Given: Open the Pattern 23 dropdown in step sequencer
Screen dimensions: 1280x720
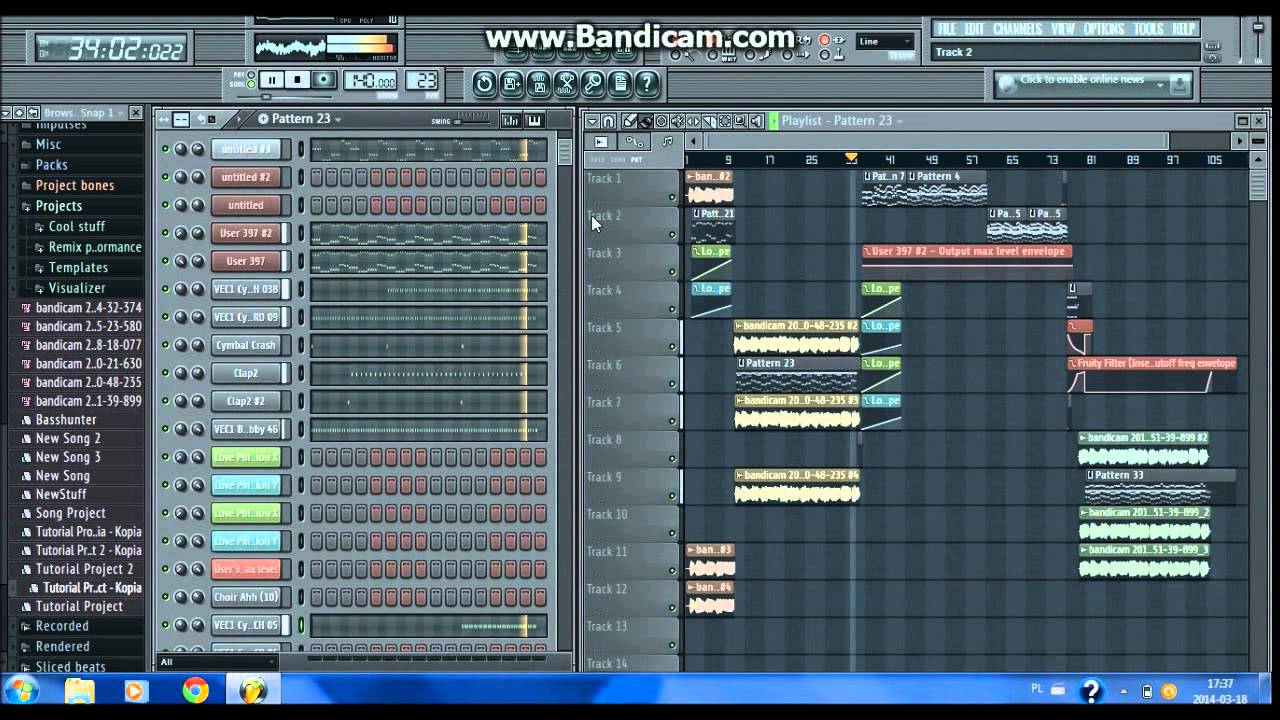Looking at the screenshot, I should (338, 119).
